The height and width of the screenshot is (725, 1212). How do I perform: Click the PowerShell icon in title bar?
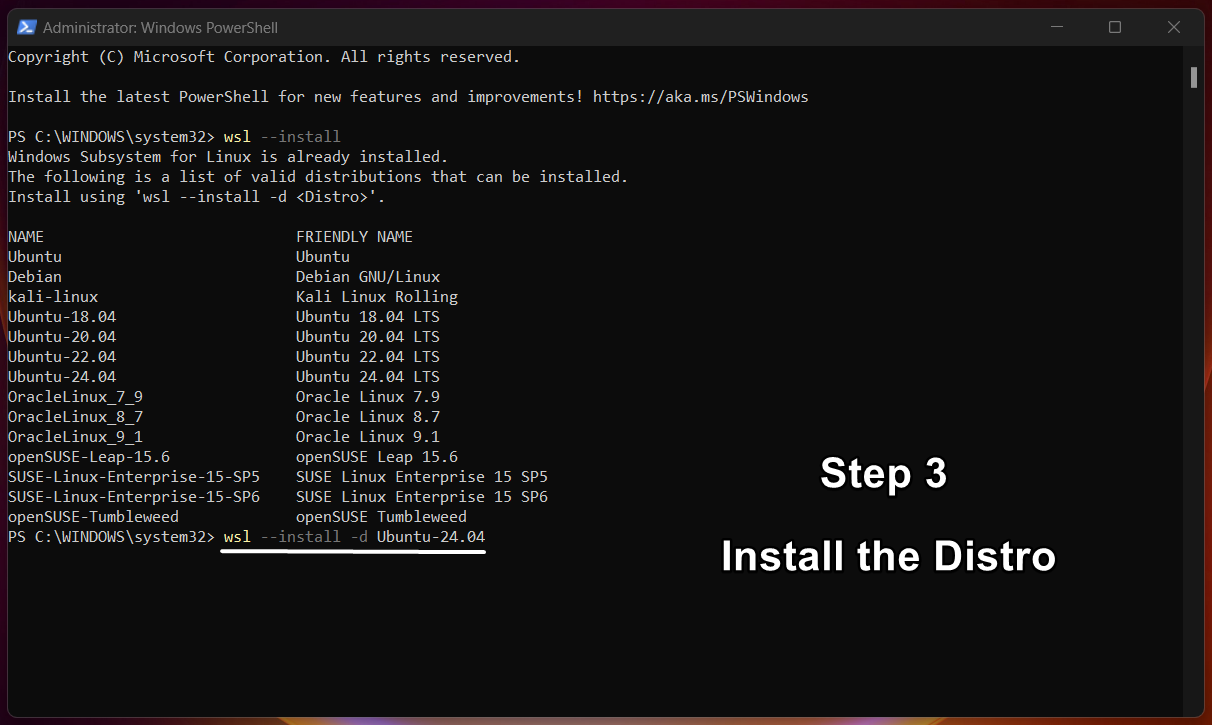click(27, 27)
